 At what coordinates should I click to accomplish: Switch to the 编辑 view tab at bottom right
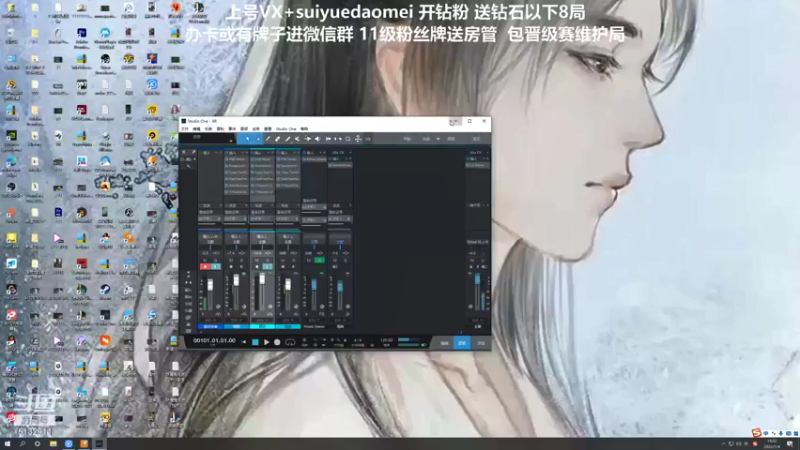(x=444, y=343)
